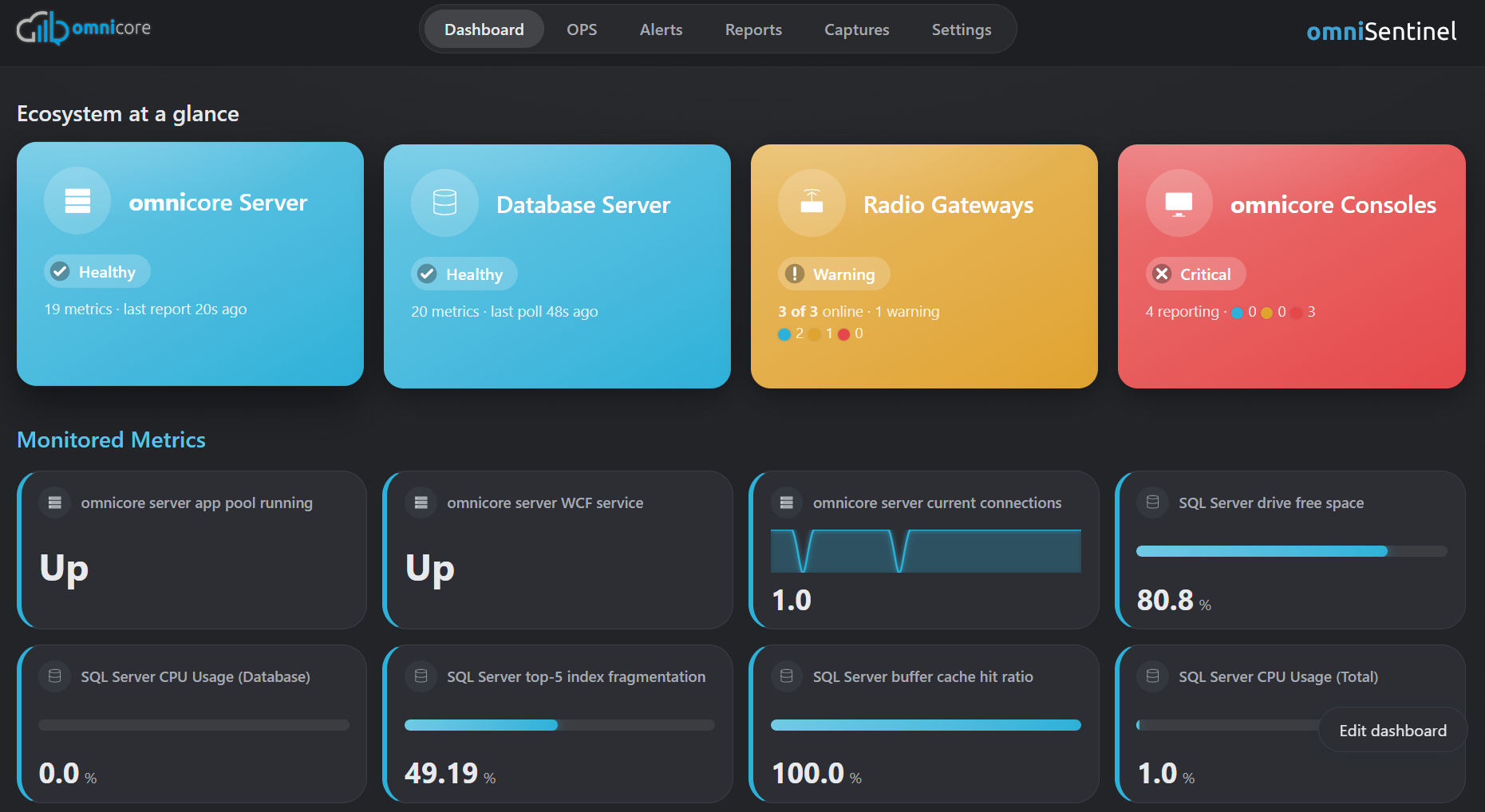Click the index fragmentation progress bar
Screen dimensions: 1485x812
pyautogui.click(x=559, y=725)
